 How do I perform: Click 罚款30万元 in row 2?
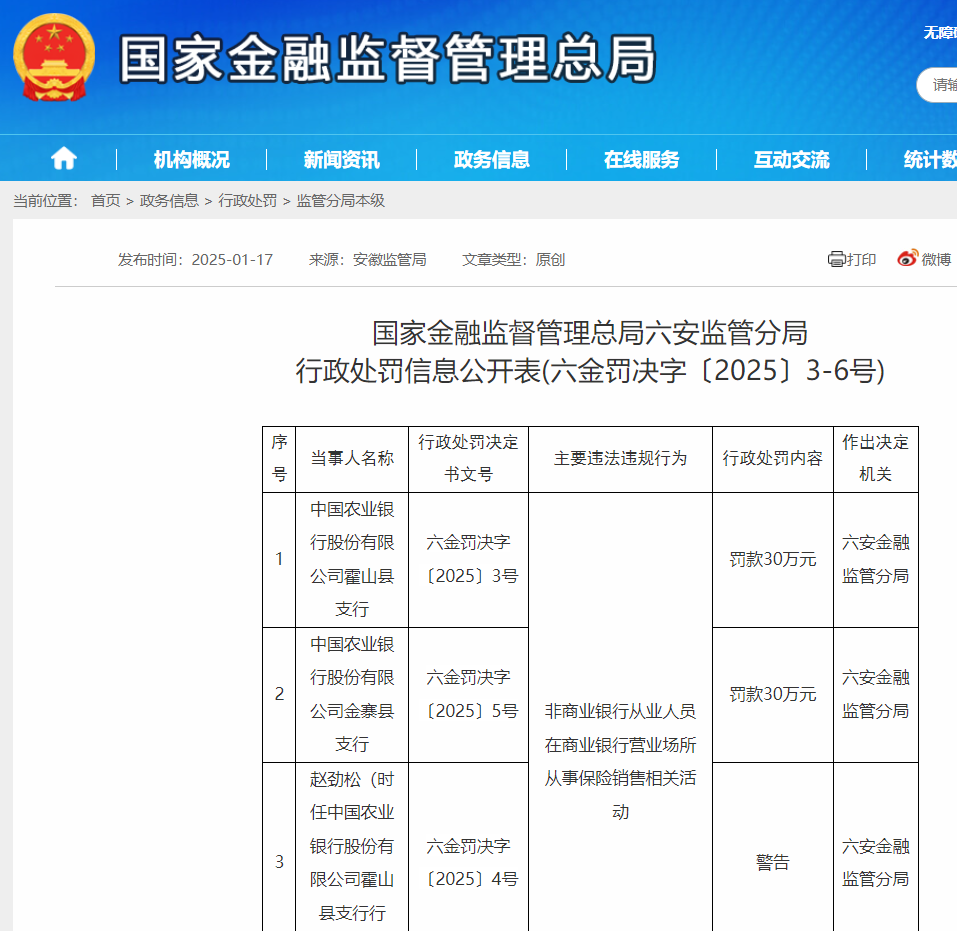click(x=773, y=694)
